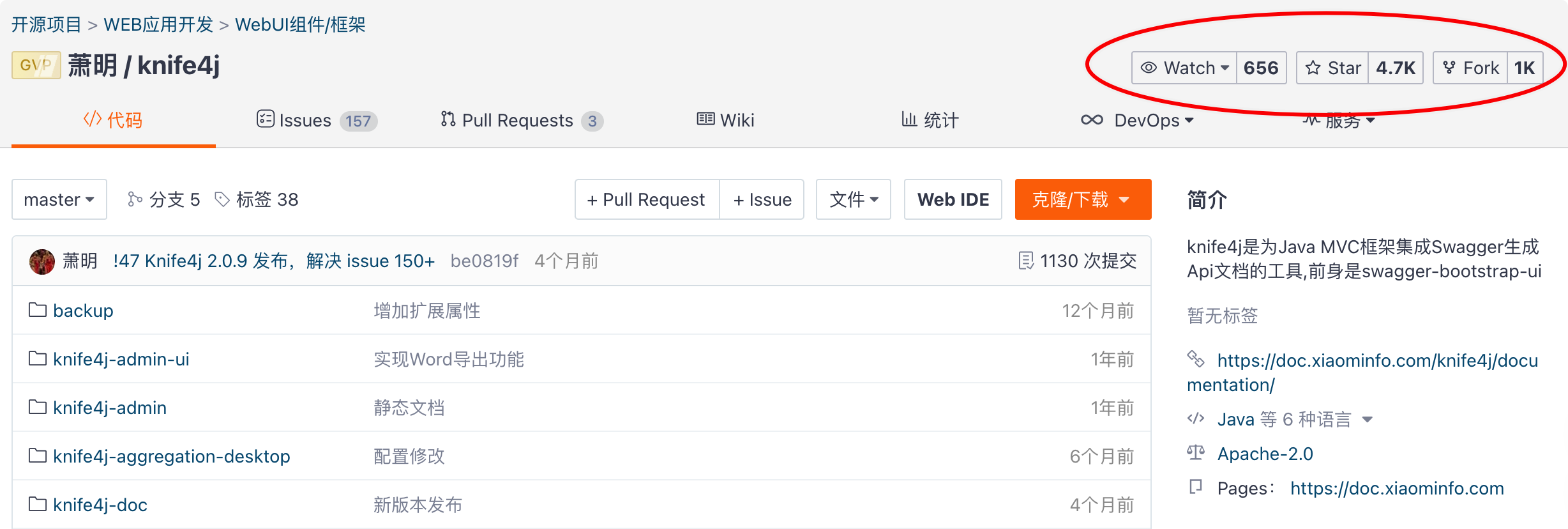The image size is (1568, 529).
Task: Open the Watch dropdown
Action: pyautogui.click(x=1185, y=68)
